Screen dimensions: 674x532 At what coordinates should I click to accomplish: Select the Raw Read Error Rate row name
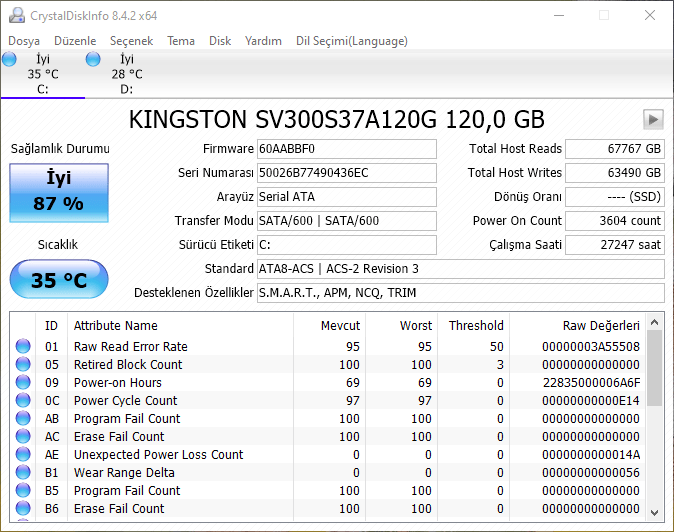[x=131, y=346]
